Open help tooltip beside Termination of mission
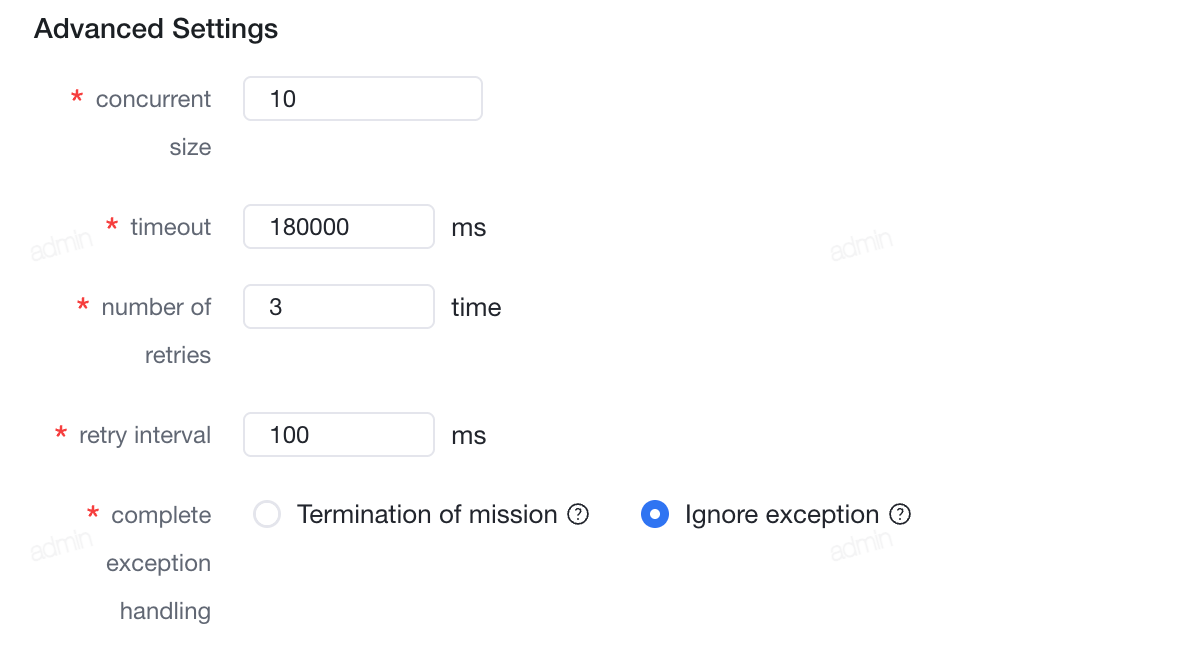Viewport: 1196px width, 652px height. tap(578, 515)
